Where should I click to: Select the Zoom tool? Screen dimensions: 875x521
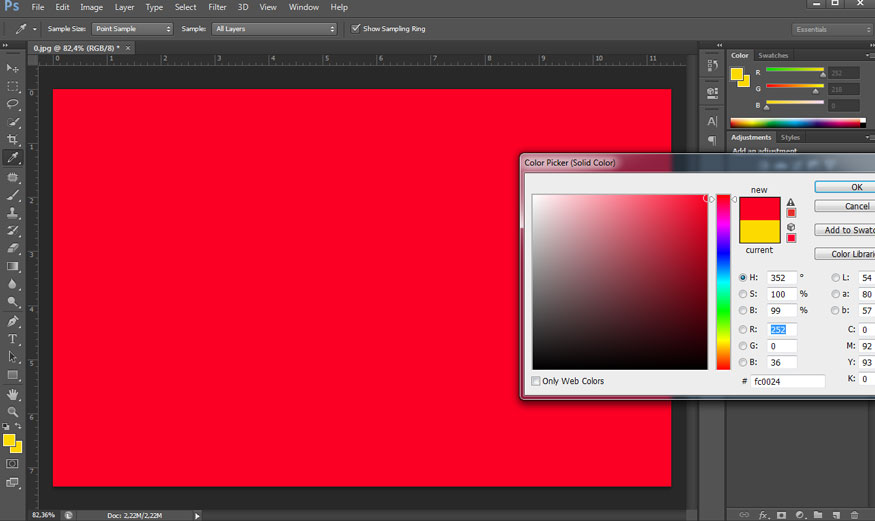(13, 411)
